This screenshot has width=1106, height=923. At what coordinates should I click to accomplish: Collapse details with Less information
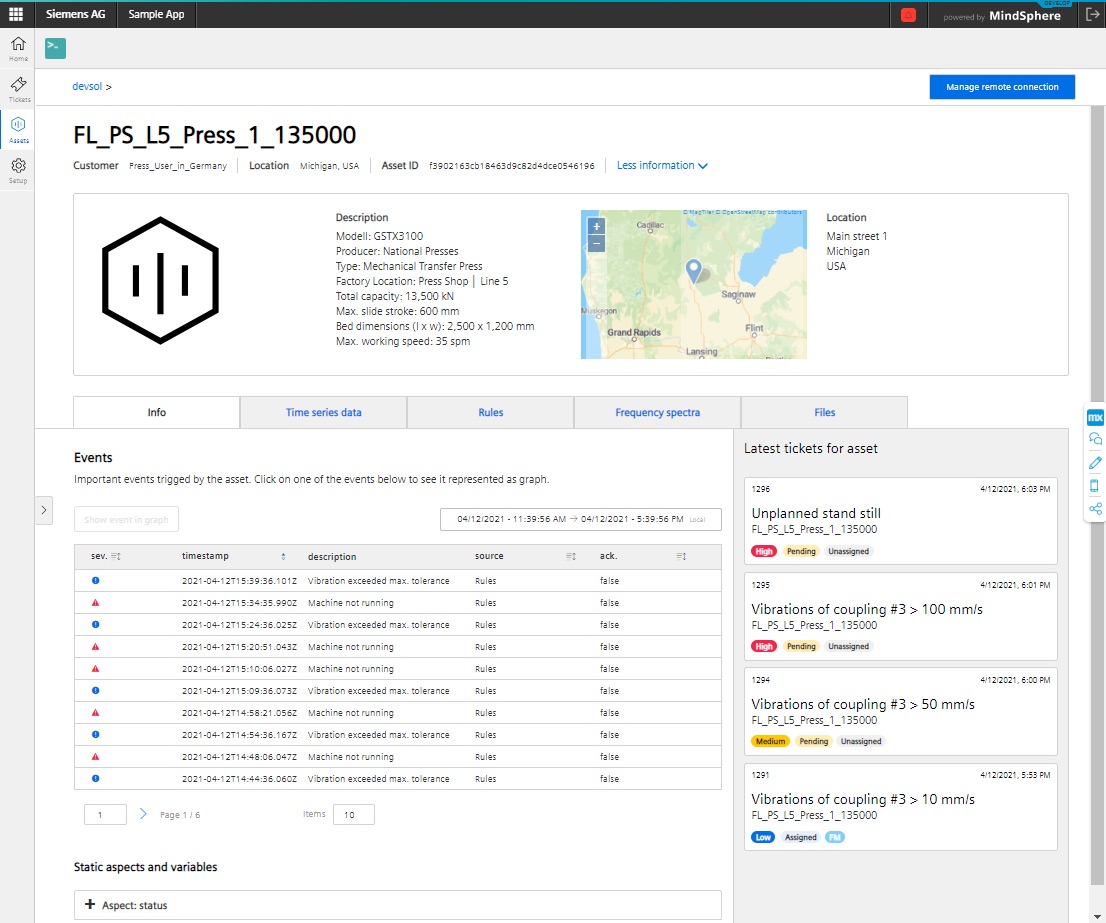tap(662, 166)
